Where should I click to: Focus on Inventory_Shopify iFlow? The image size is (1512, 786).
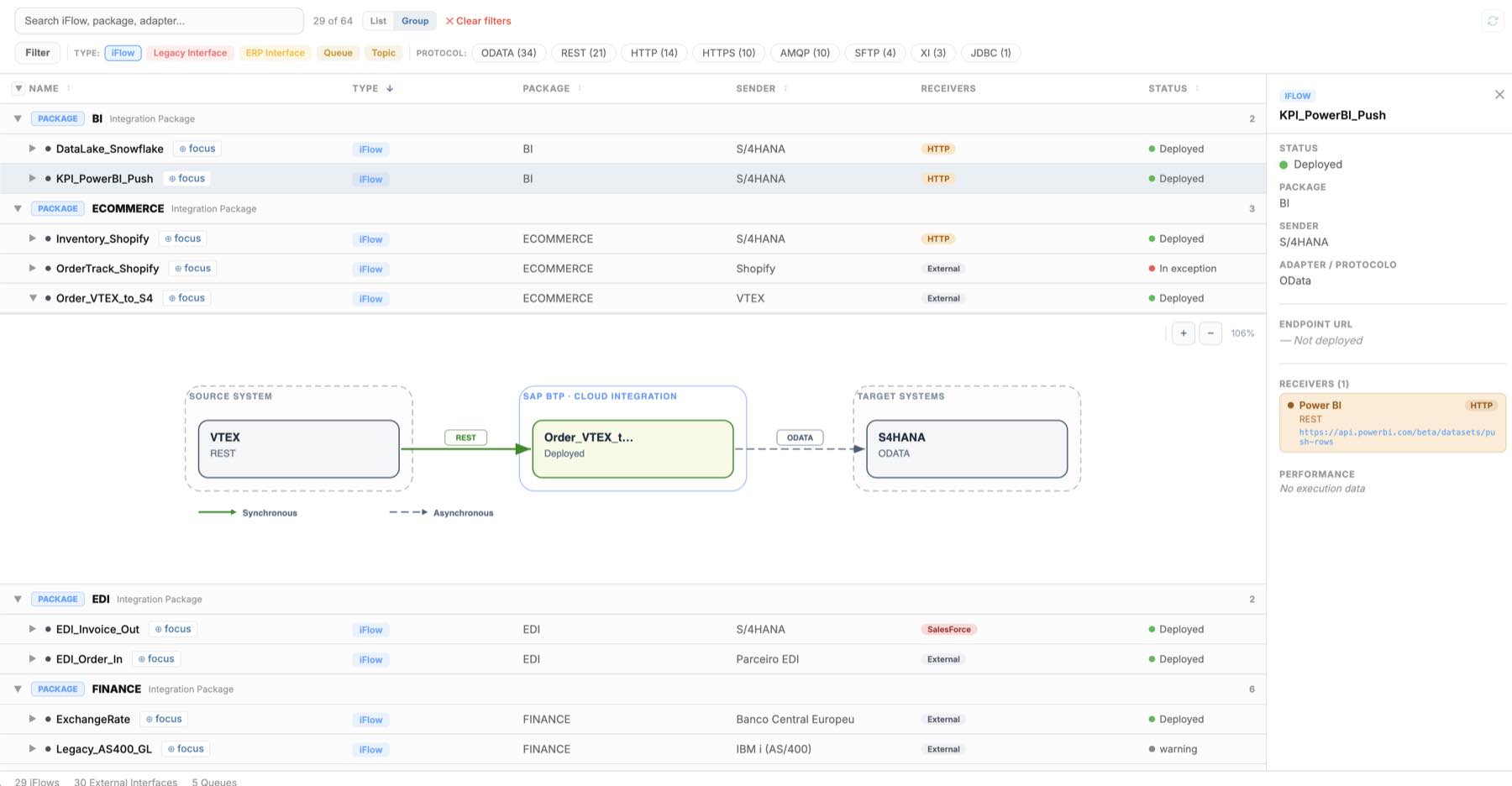(x=182, y=238)
